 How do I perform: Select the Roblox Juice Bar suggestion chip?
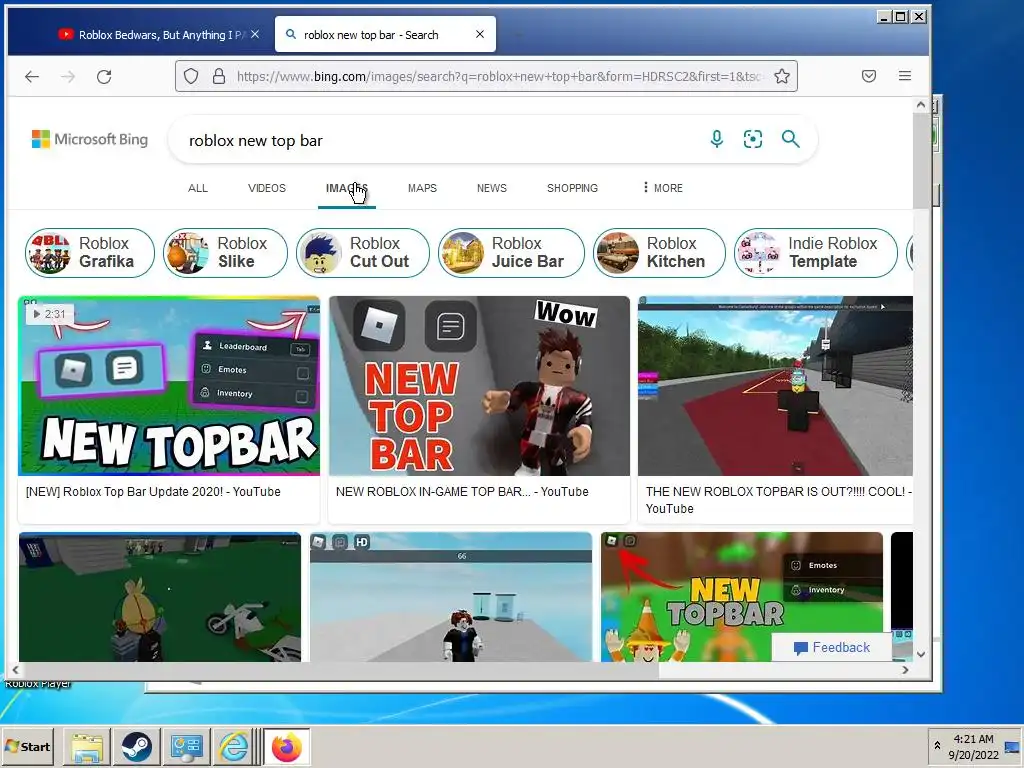pos(511,253)
